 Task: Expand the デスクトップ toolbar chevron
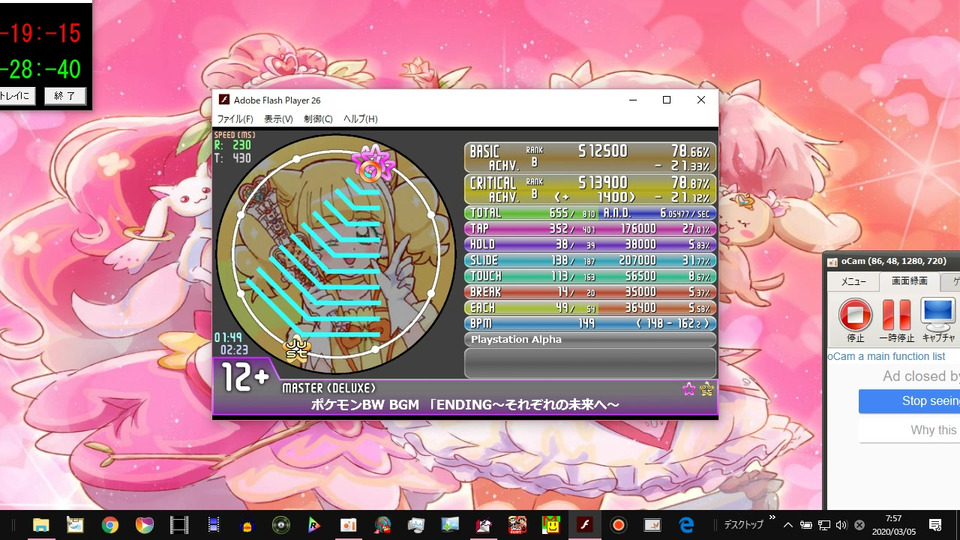(x=772, y=518)
